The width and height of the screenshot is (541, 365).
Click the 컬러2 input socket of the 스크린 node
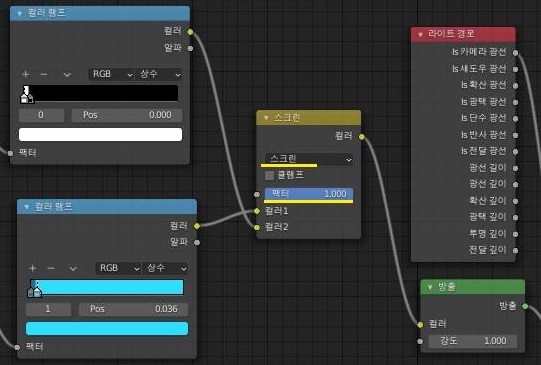pos(257,227)
